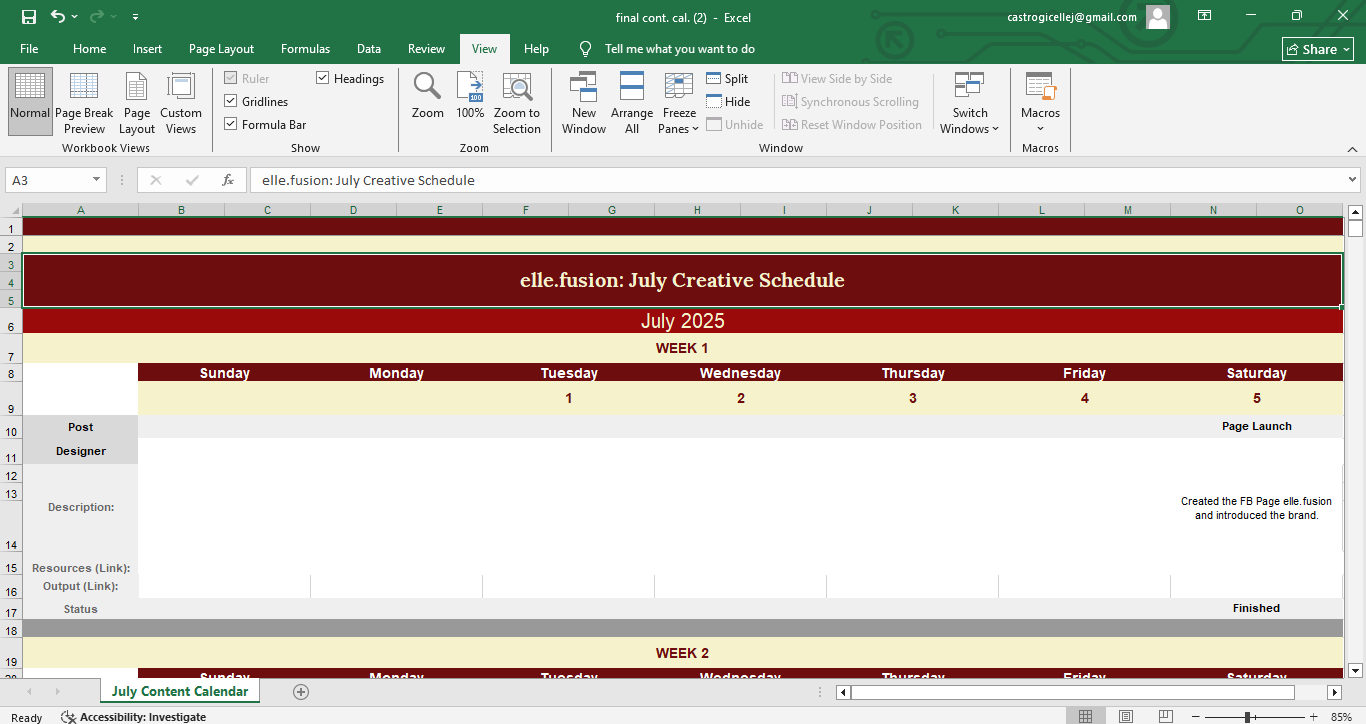Open the File tab
Screen dimensions: 1366x724
click(x=29, y=49)
